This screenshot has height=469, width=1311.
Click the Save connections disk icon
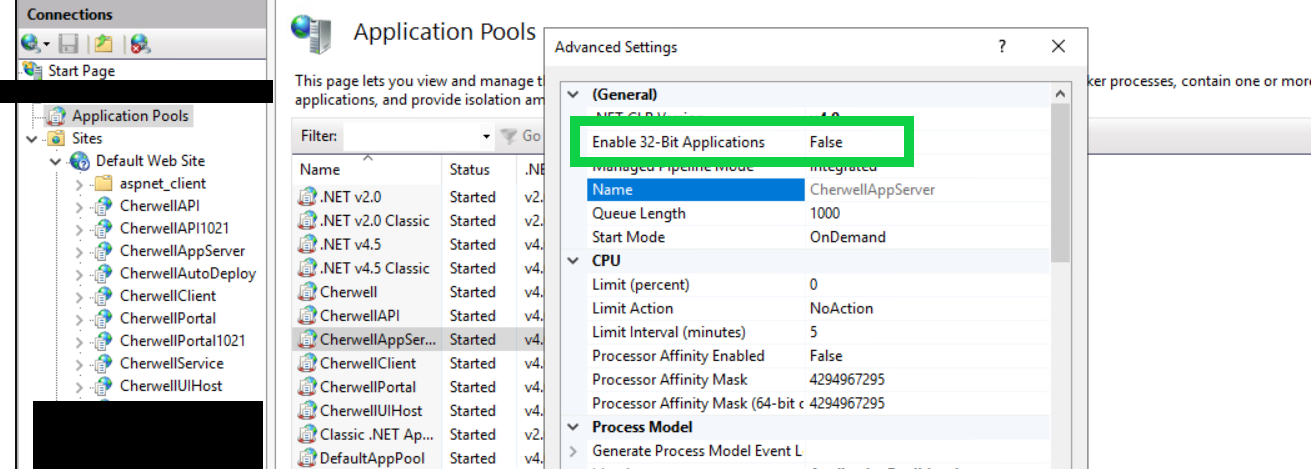(x=68, y=43)
